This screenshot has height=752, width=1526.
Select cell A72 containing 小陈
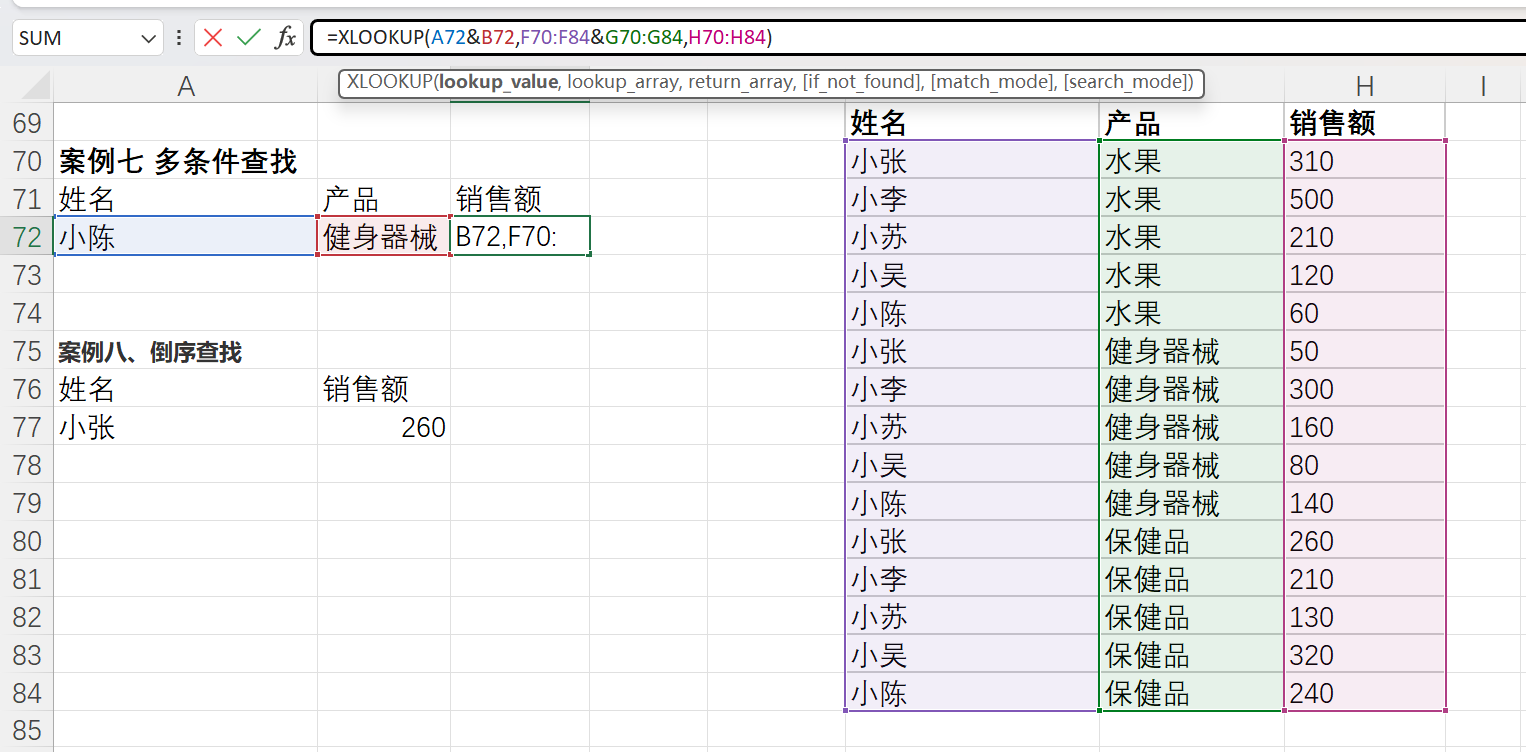coord(185,237)
